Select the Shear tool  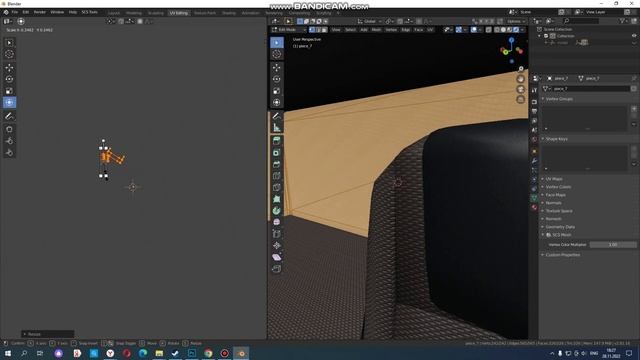point(277,257)
